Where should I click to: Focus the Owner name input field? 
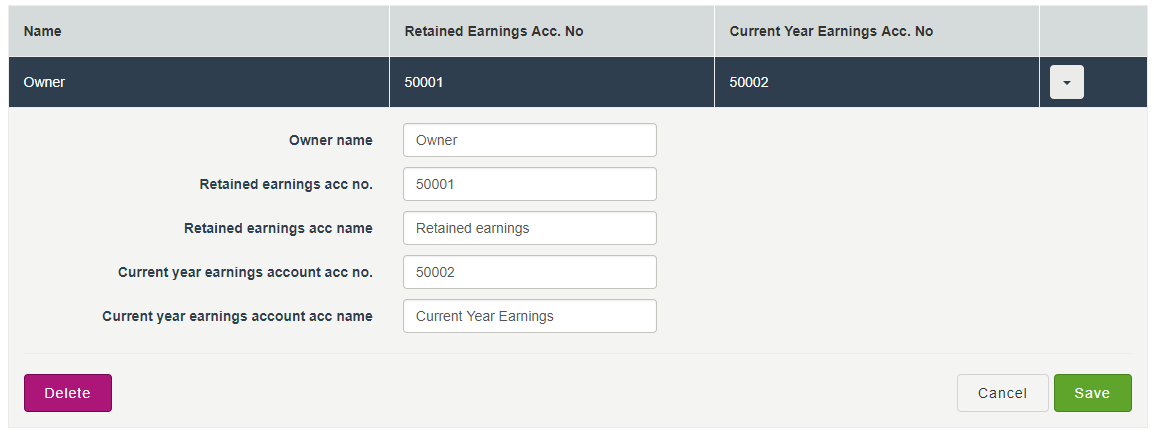[x=529, y=140]
